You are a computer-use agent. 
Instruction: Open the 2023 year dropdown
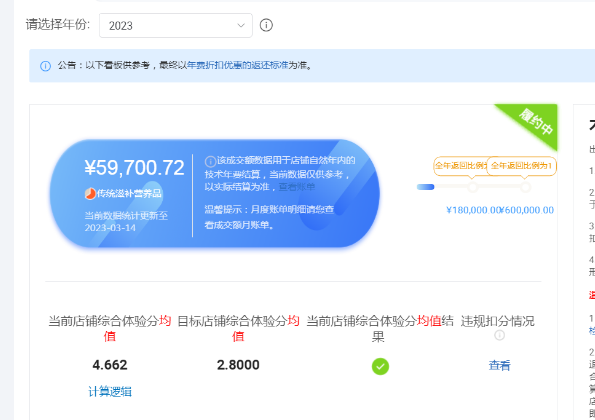click(x=176, y=25)
